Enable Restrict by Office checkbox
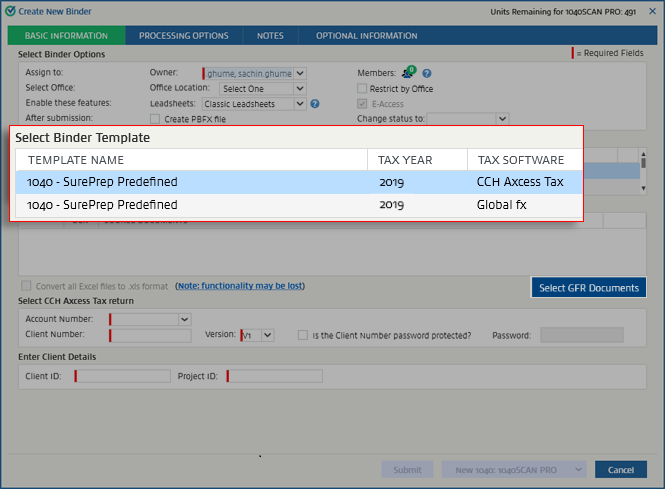 pyautogui.click(x=363, y=88)
